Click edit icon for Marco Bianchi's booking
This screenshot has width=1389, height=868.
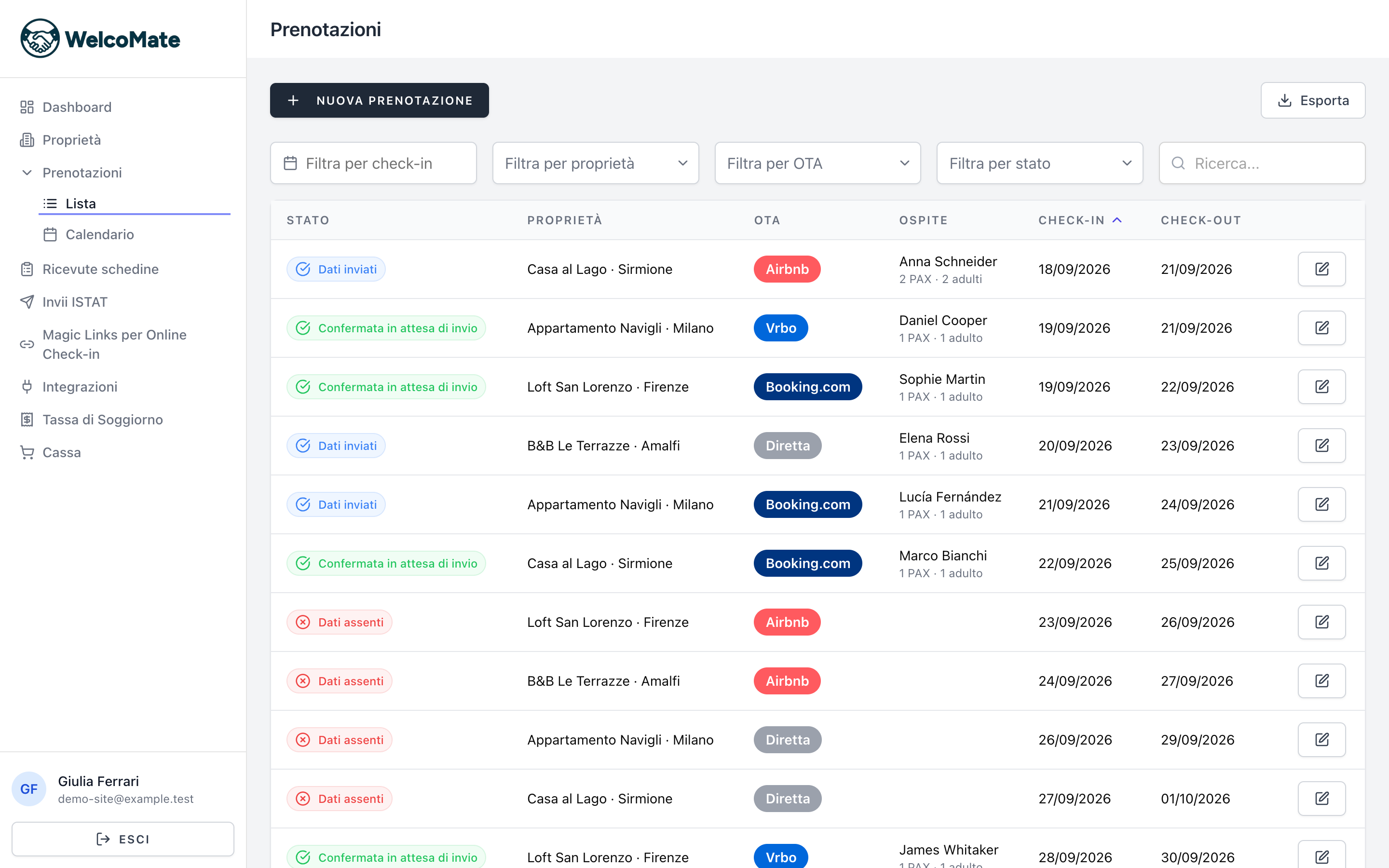[x=1321, y=563]
